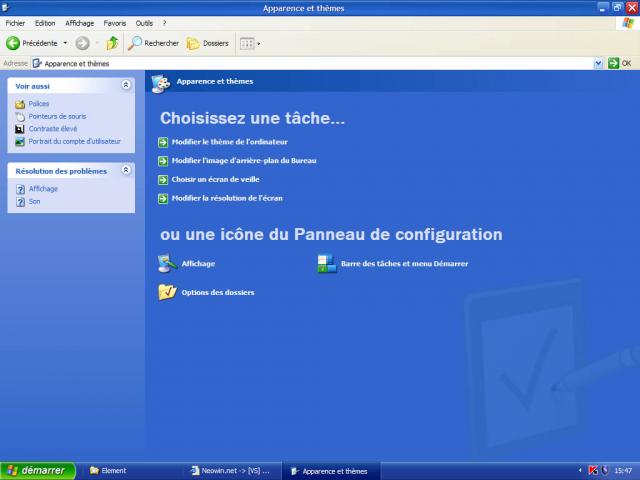Go back with the Précédente button
This screenshot has height=480, width=640.
pos(32,43)
